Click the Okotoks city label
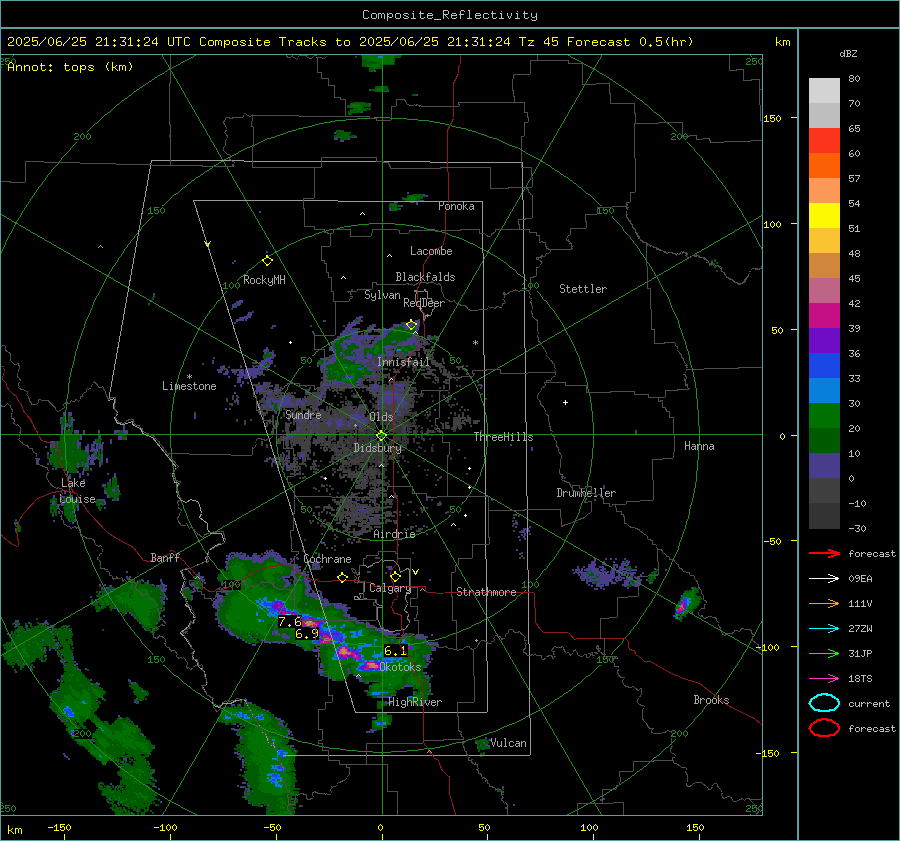The width and height of the screenshot is (900, 841). [400, 668]
